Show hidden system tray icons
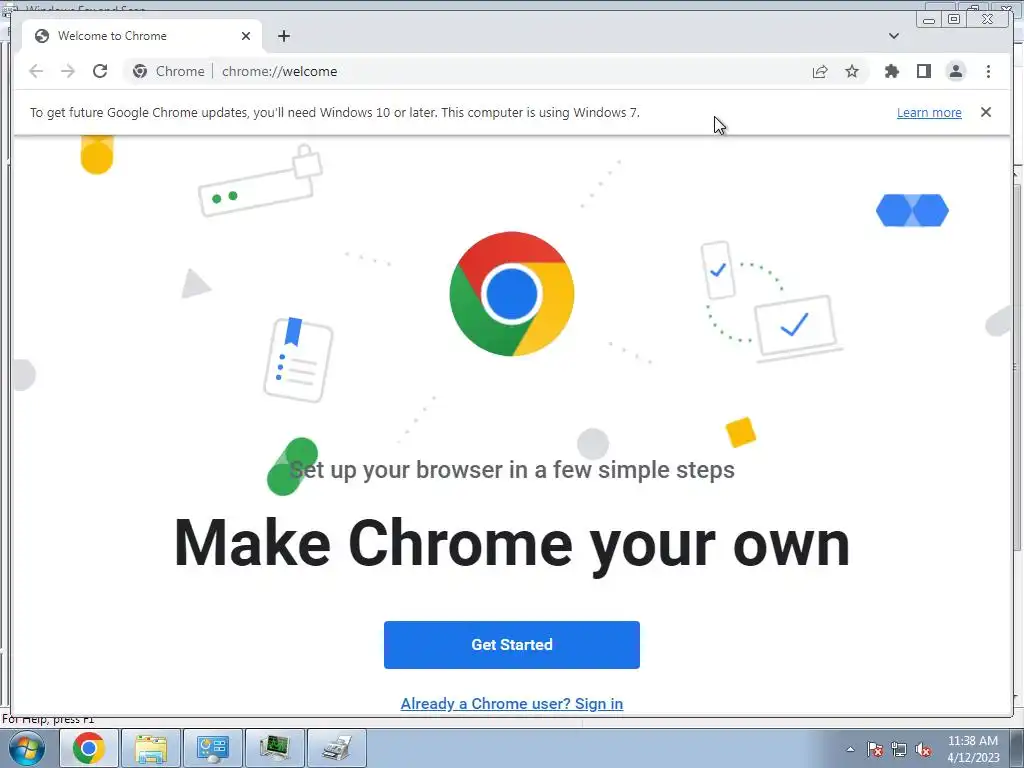This screenshot has width=1024, height=768. tap(850, 749)
